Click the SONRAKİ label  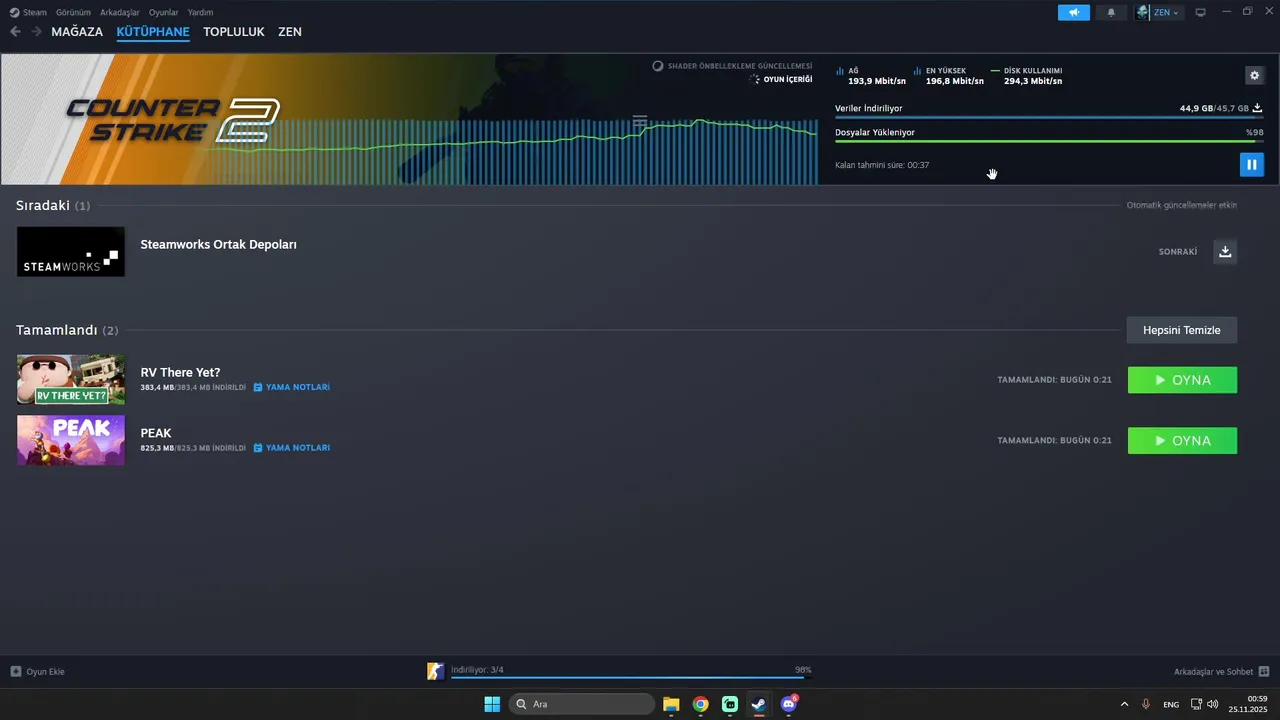(x=1178, y=252)
